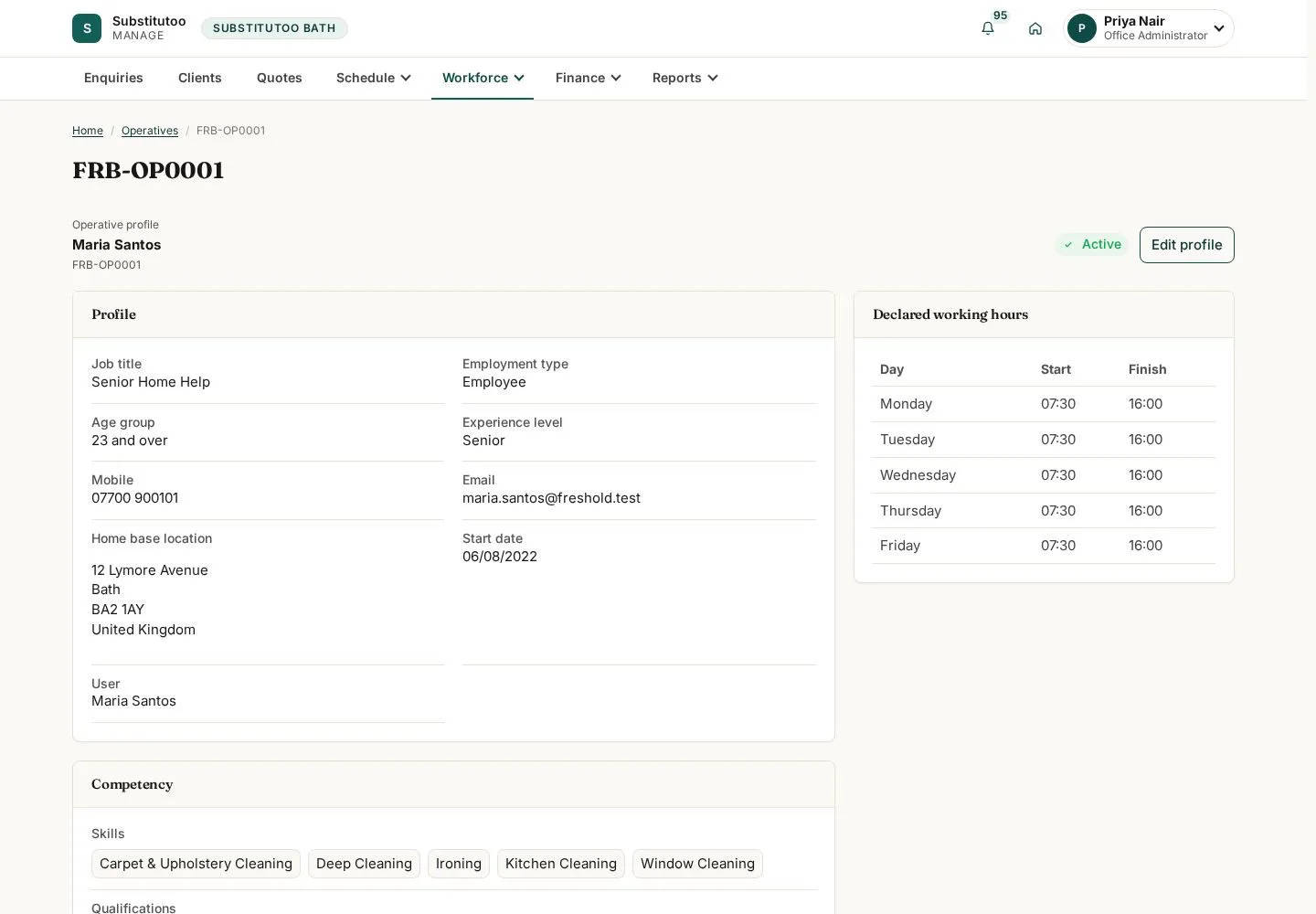
Task: Follow the Operatives breadcrumb link
Action: (150, 131)
